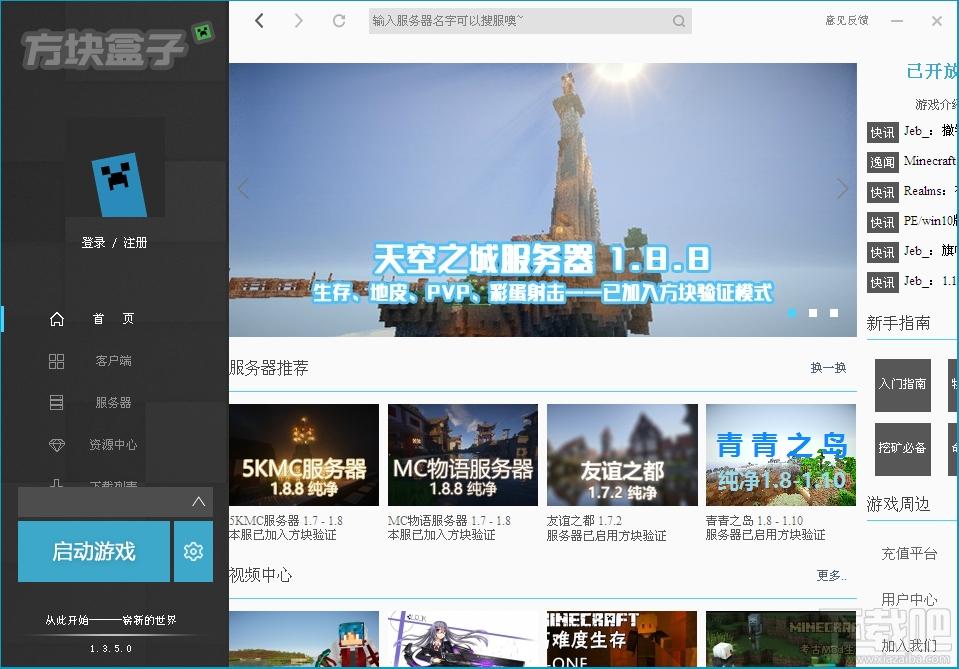Image resolution: width=959 pixels, height=669 pixels.
Task: Open 更多.. in the video center
Action: (x=831, y=575)
